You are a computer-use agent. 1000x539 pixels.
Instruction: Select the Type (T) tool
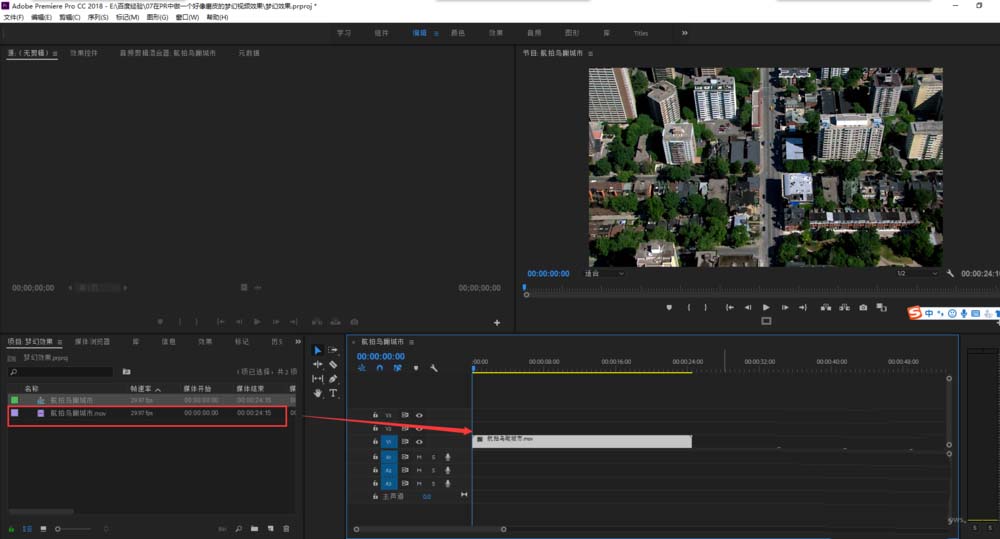pyautogui.click(x=333, y=393)
